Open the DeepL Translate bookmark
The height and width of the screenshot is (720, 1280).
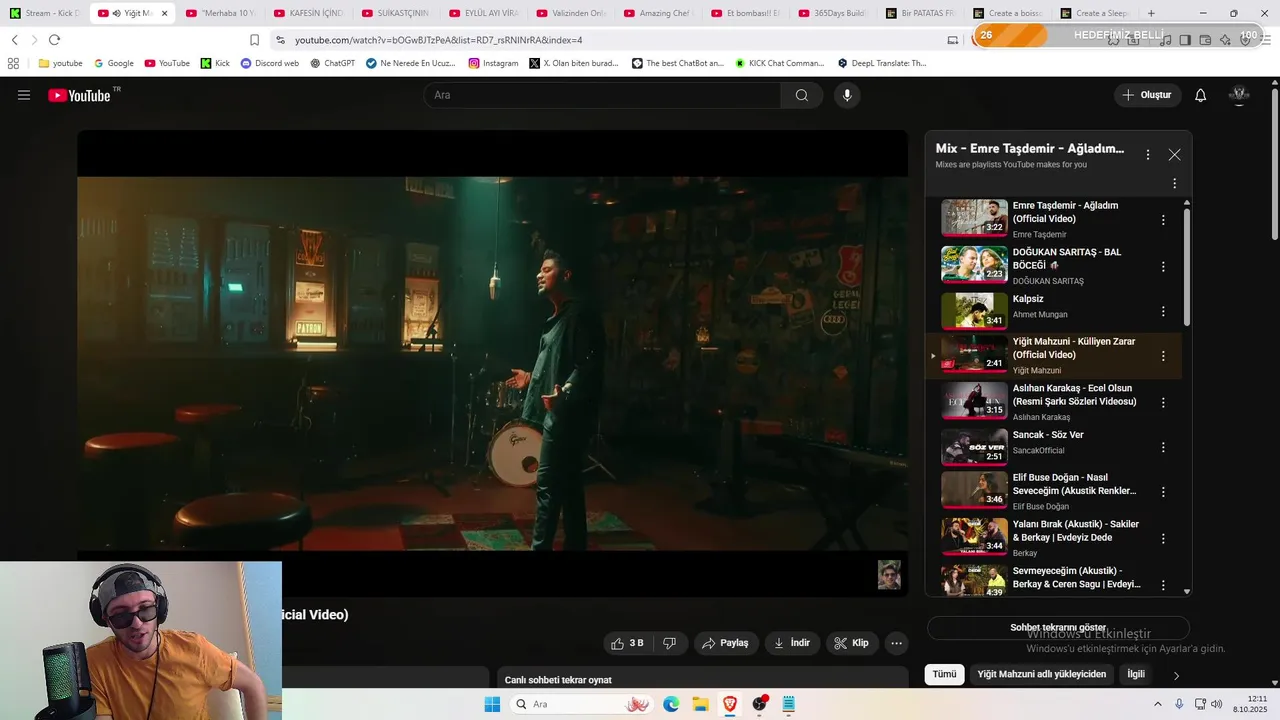pyautogui.click(x=882, y=63)
